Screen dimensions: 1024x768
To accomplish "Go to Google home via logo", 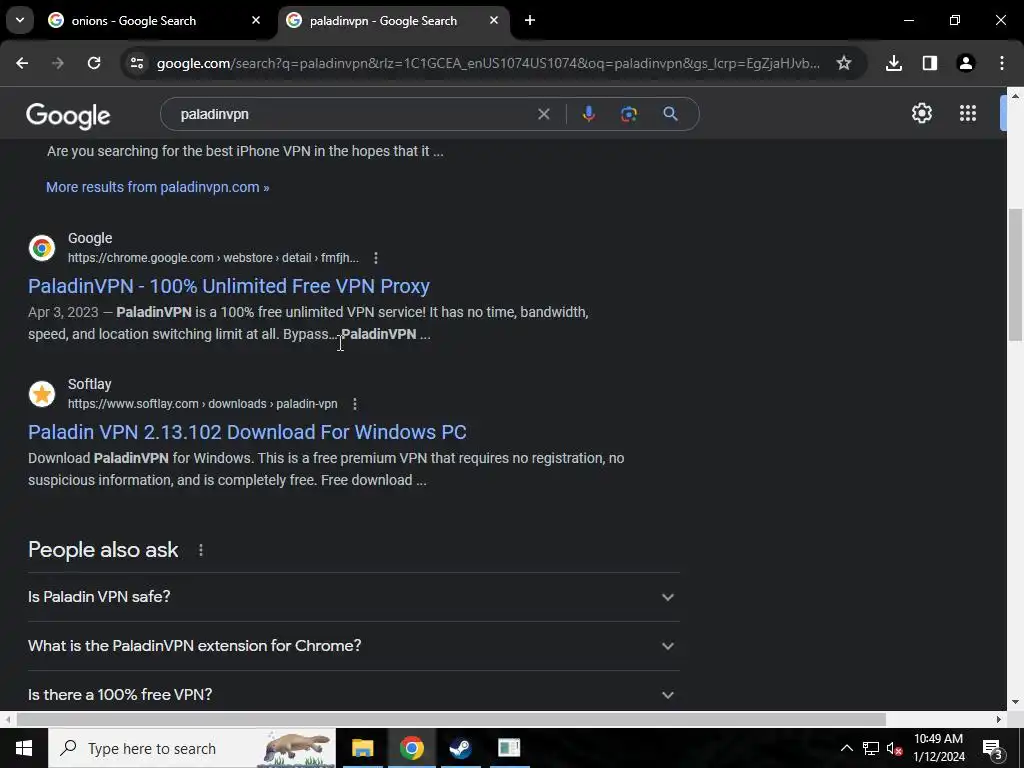I will tap(68, 115).
